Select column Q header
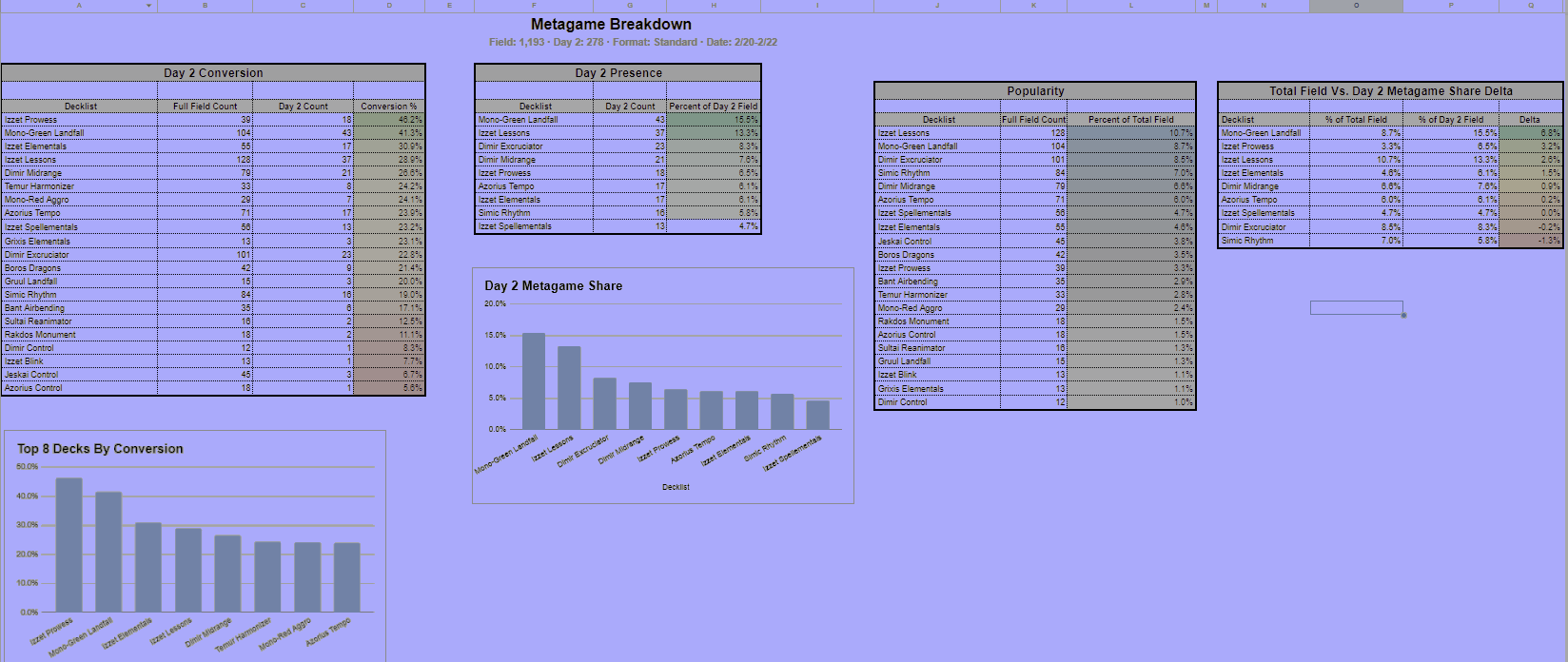Viewport: 1568px width, 662px height. [1531, 6]
